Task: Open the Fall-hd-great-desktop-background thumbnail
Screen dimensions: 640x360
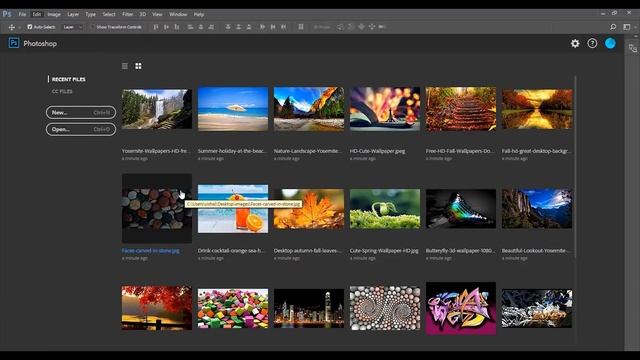Action: tap(537, 109)
